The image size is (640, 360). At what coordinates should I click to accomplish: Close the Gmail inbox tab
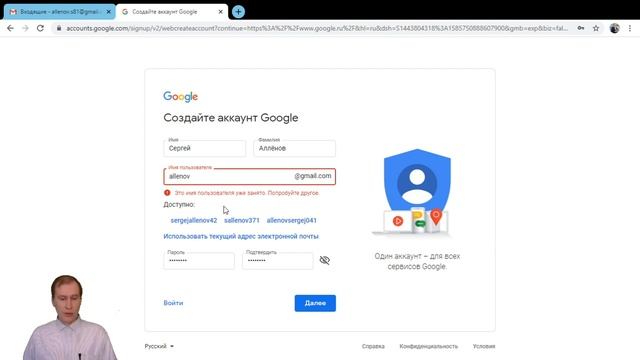(109, 12)
